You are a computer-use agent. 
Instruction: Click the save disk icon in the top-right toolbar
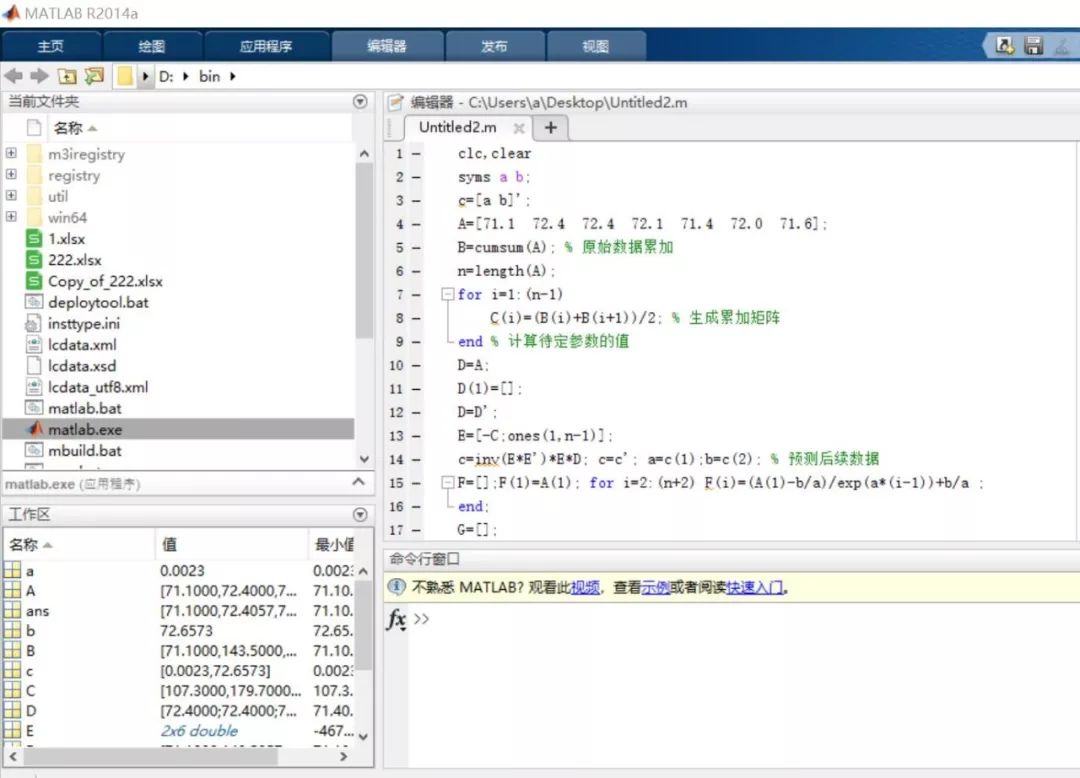pyautogui.click(x=1033, y=45)
